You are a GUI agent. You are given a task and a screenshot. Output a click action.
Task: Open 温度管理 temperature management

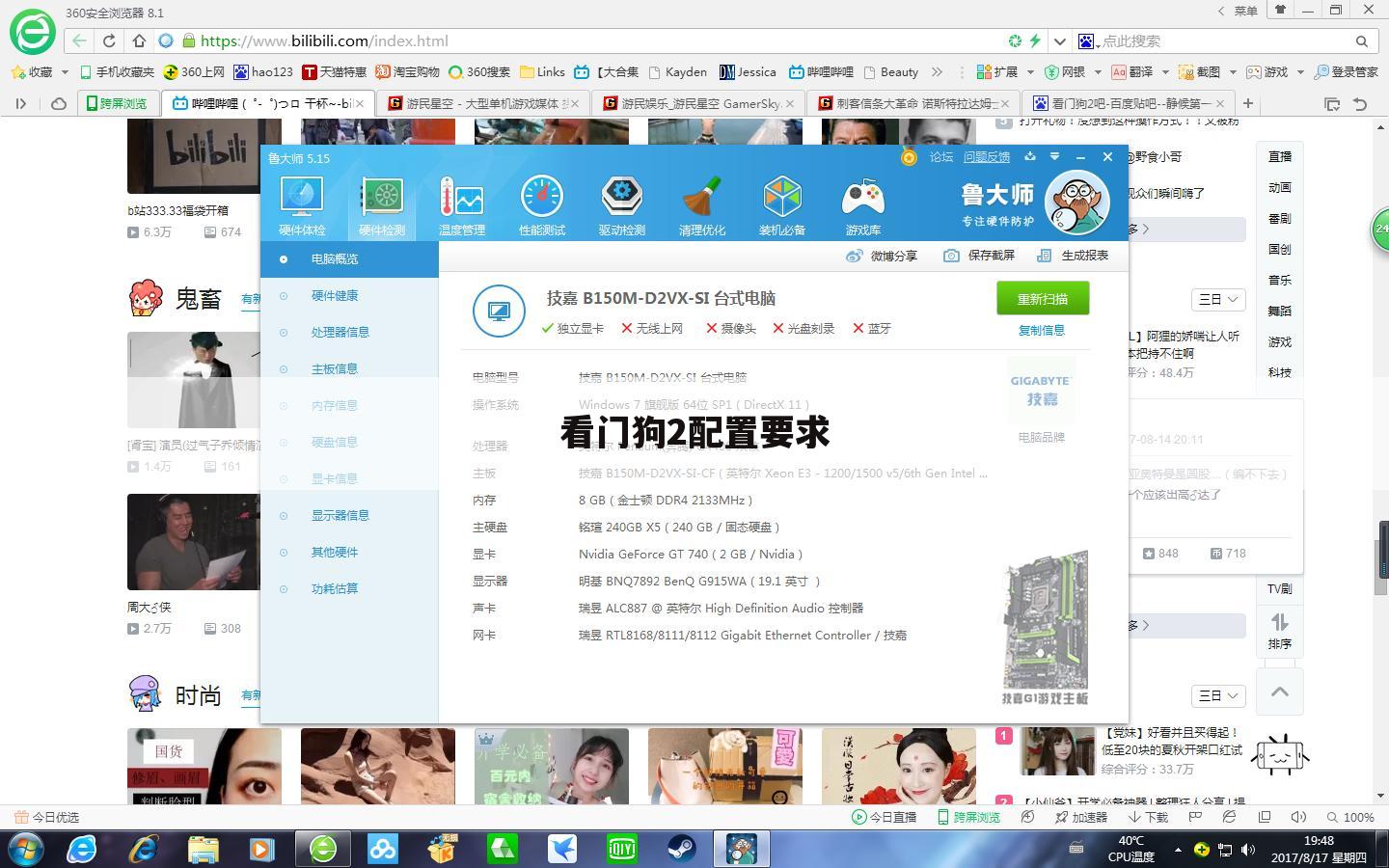(x=462, y=206)
